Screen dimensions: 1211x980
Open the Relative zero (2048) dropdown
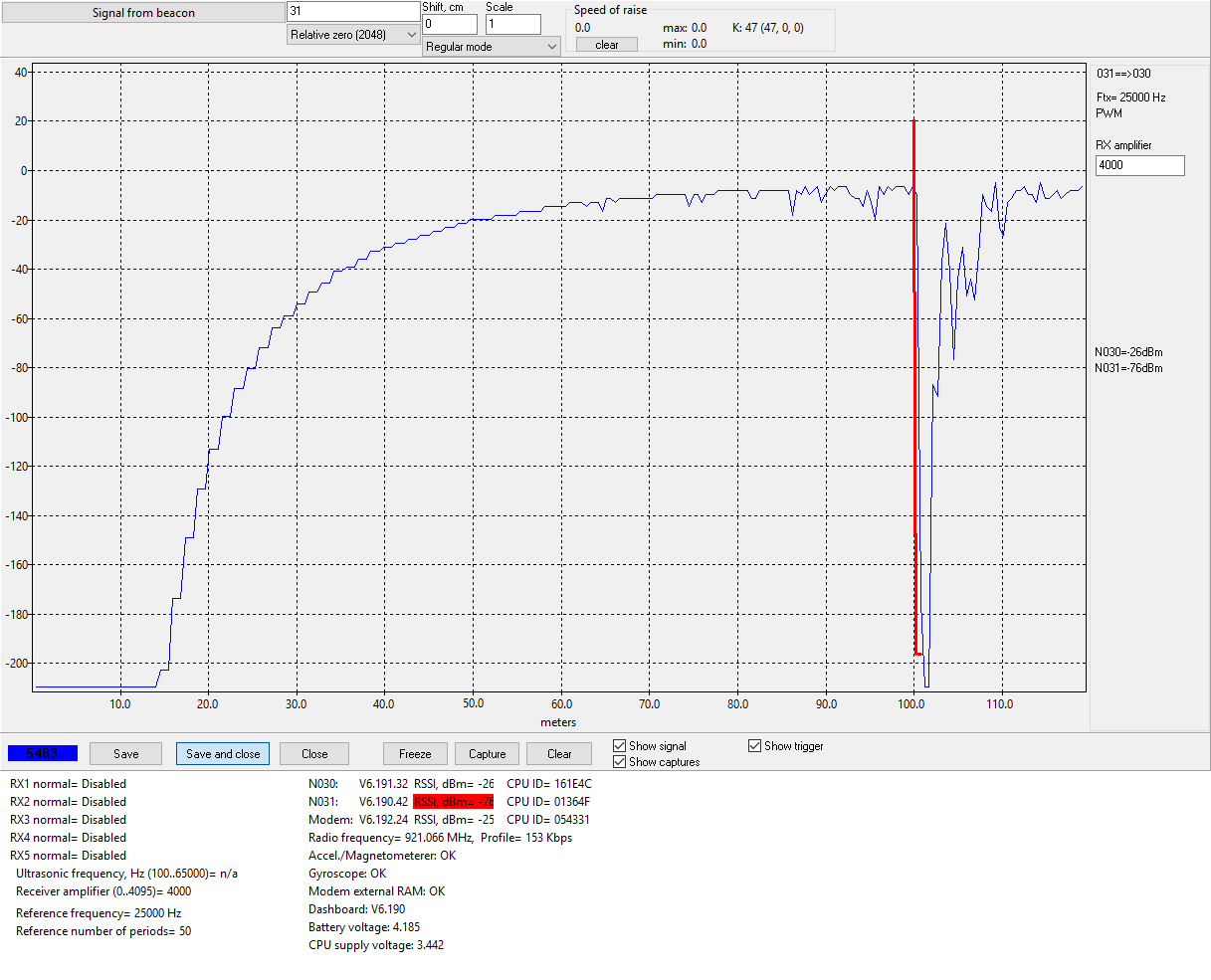point(353,35)
